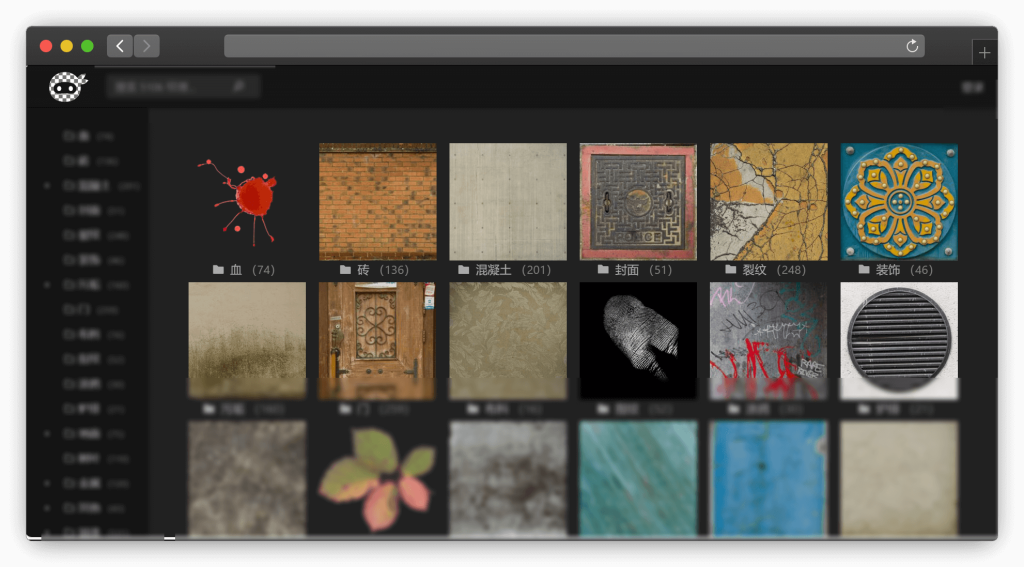Click the browser forward arrow

[x=146, y=46]
